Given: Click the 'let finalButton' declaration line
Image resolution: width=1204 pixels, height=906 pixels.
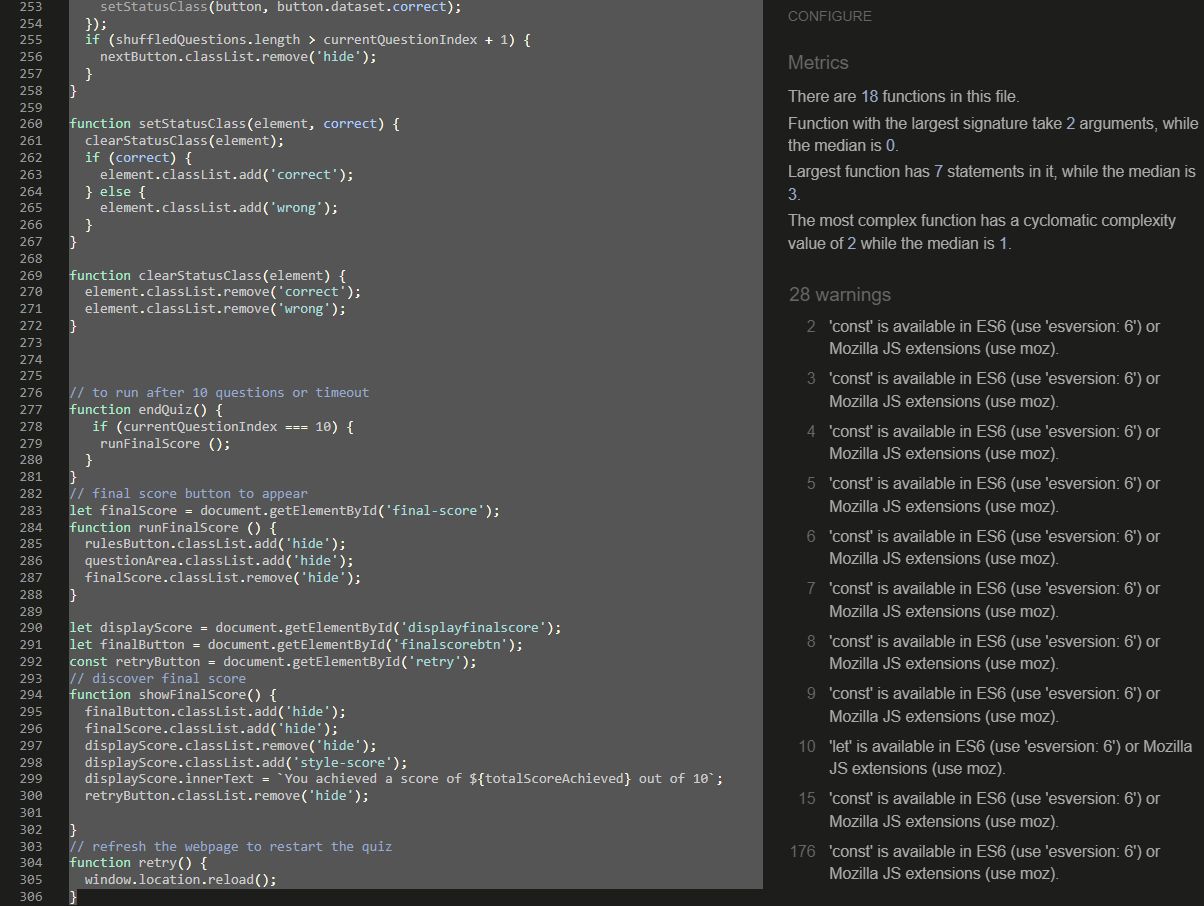Looking at the screenshot, I should pyautogui.click(x=296, y=644).
